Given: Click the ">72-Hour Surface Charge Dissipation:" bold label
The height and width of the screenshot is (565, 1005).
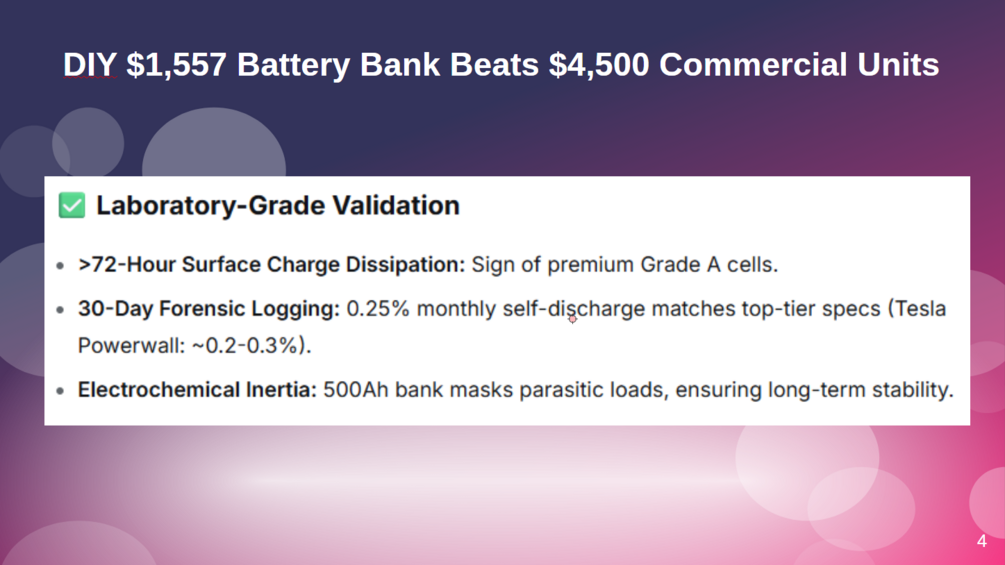Looking at the screenshot, I should tap(271, 265).
